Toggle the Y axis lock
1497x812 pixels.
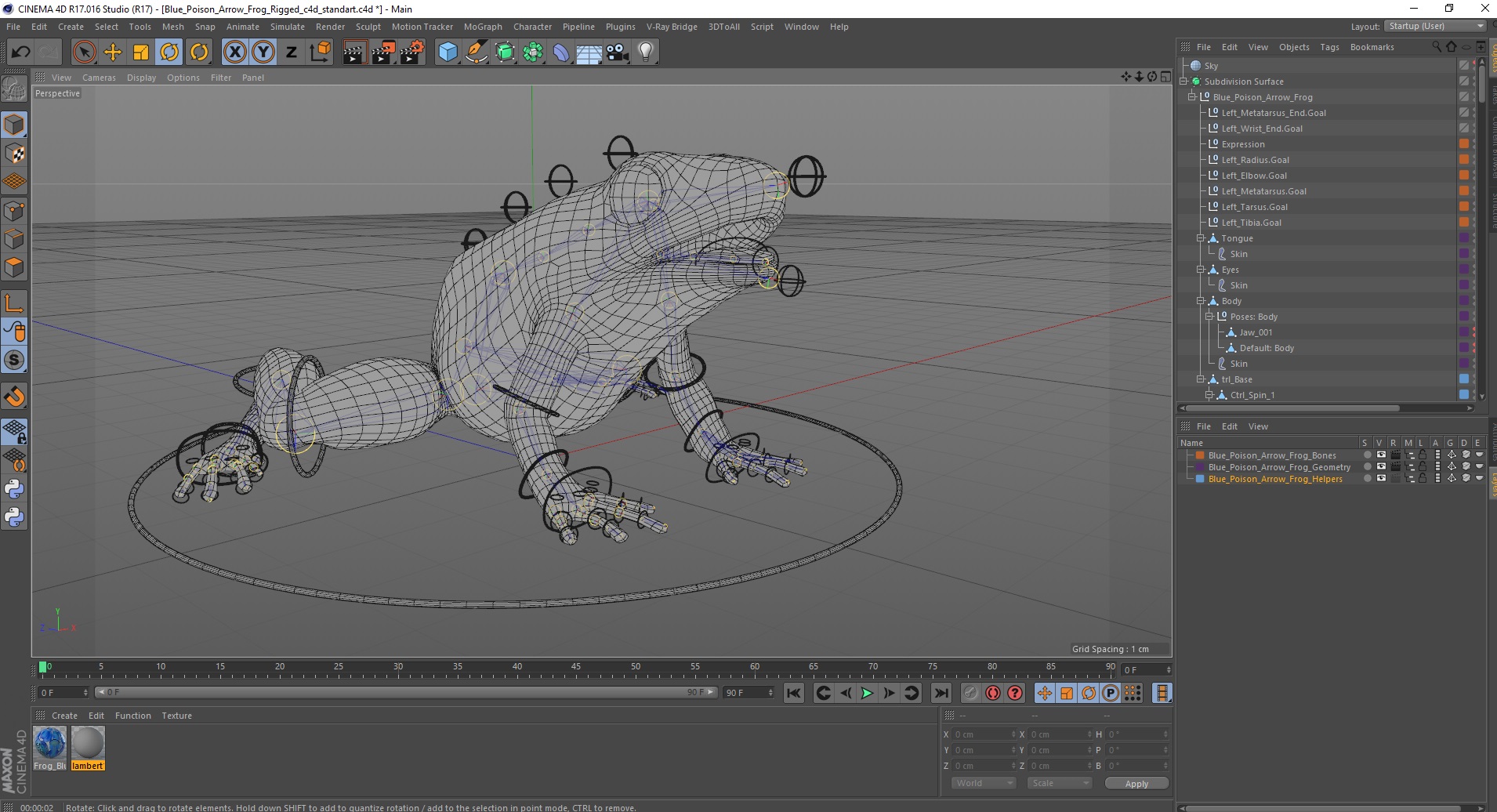click(263, 53)
